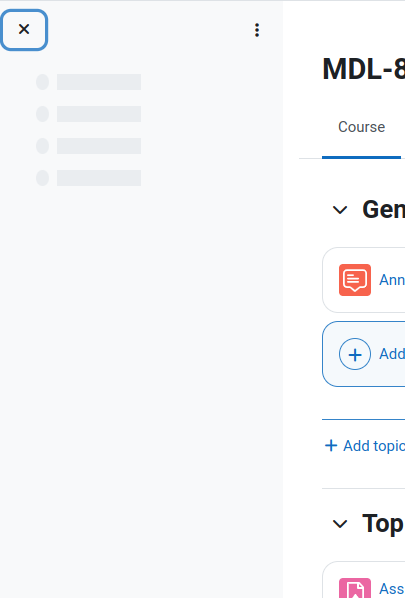Open the Assignment activity link
Image resolution: width=405 pixels, height=598 pixels.
point(392,589)
